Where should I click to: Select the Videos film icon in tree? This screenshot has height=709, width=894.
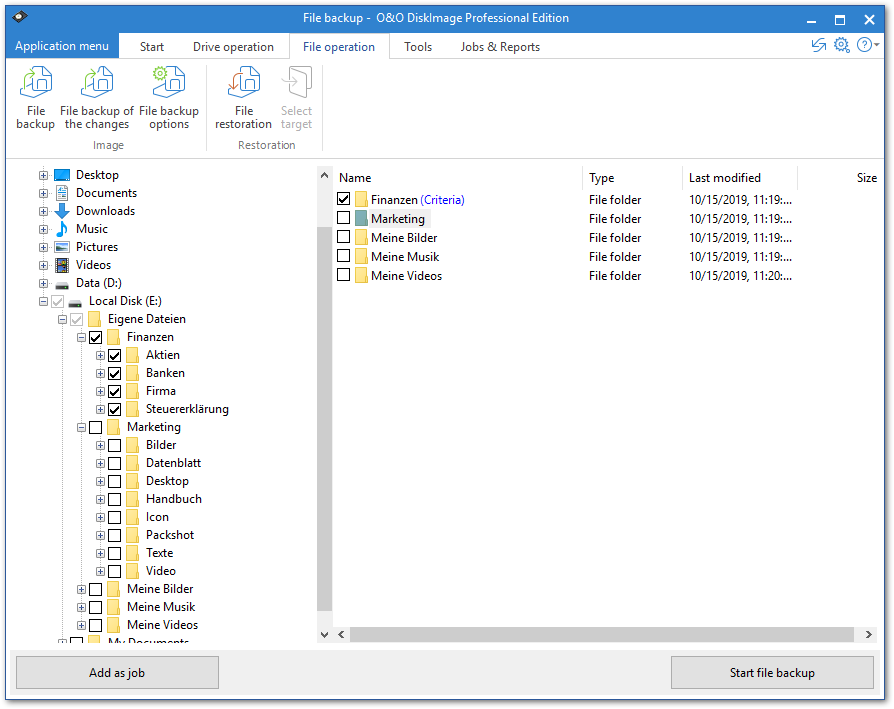[x=62, y=265]
